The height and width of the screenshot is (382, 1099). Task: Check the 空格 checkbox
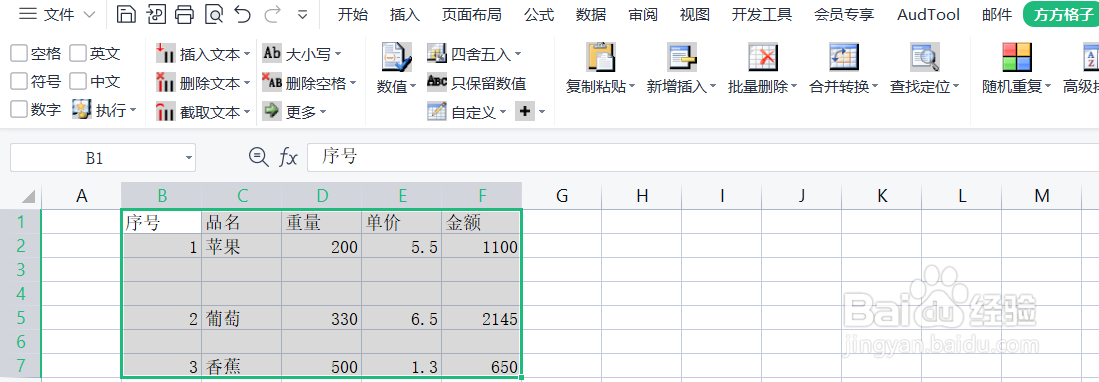(x=19, y=53)
